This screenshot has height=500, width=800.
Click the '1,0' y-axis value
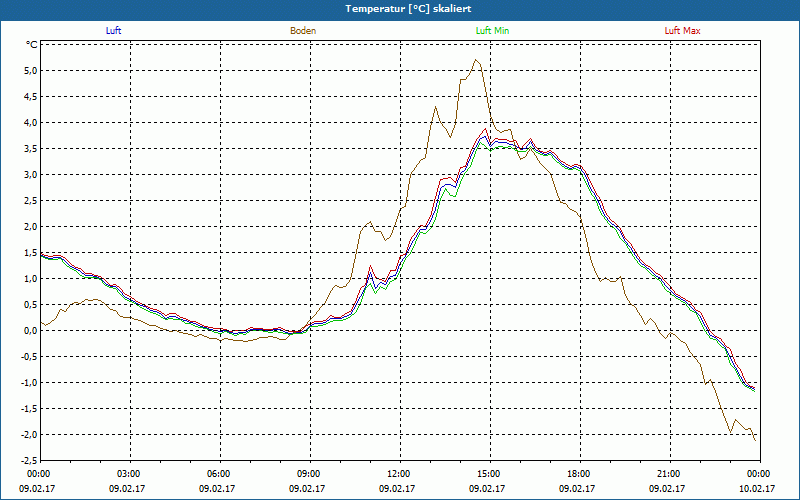point(32,279)
